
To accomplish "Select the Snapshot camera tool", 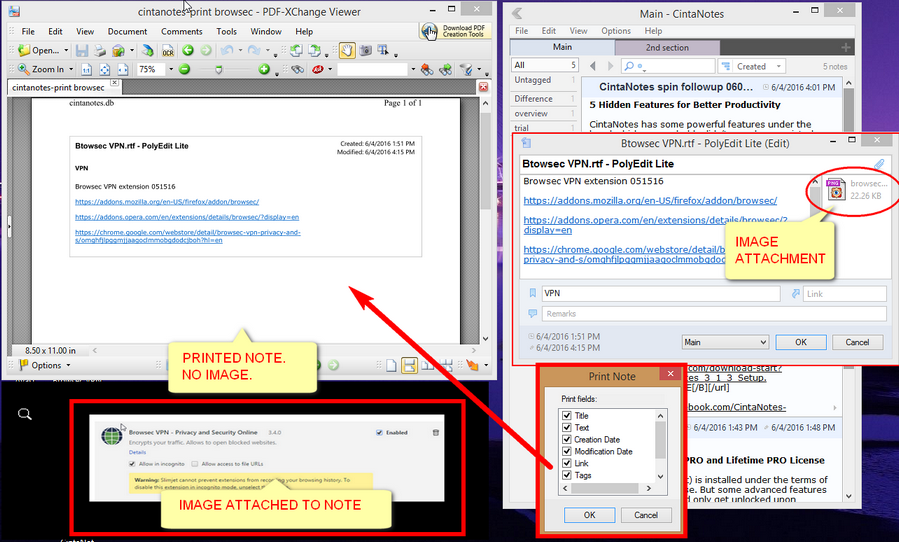I will (x=365, y=50).
